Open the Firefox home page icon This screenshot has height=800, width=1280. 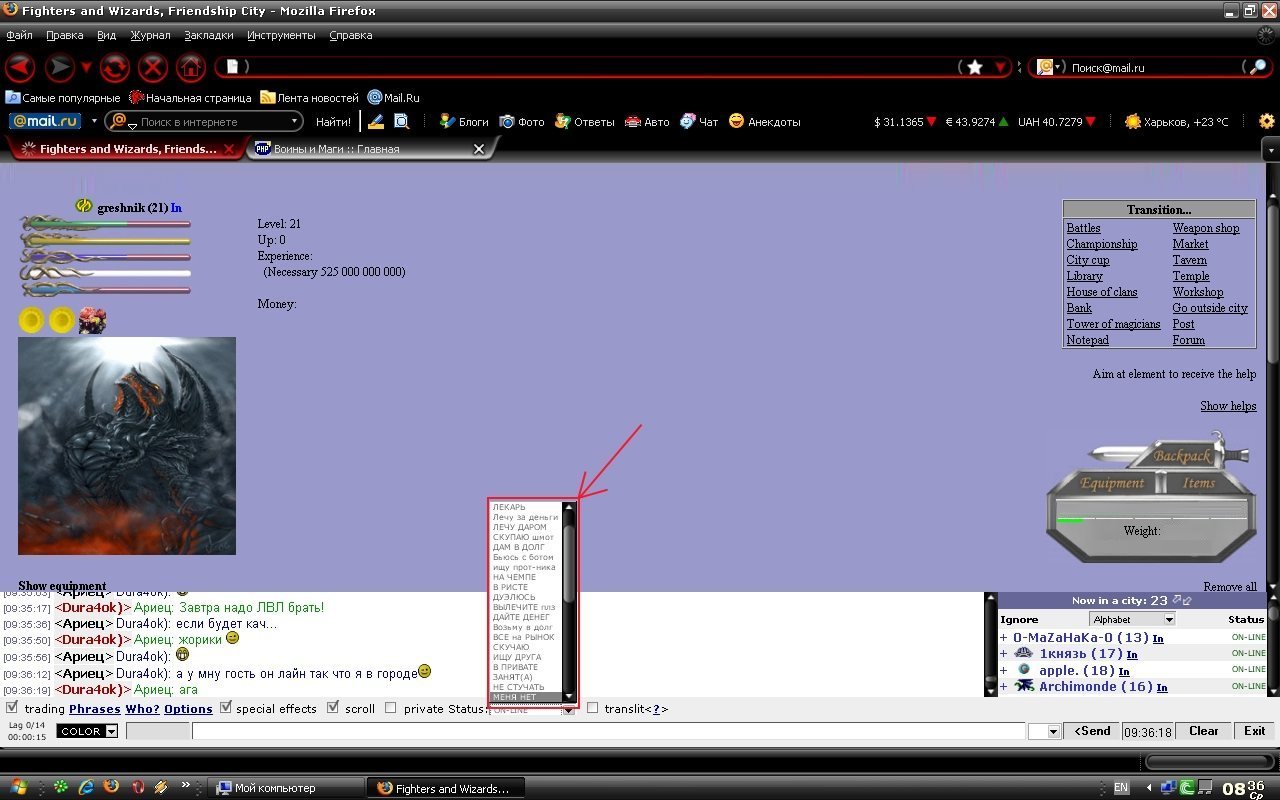[x=191, y=67]
